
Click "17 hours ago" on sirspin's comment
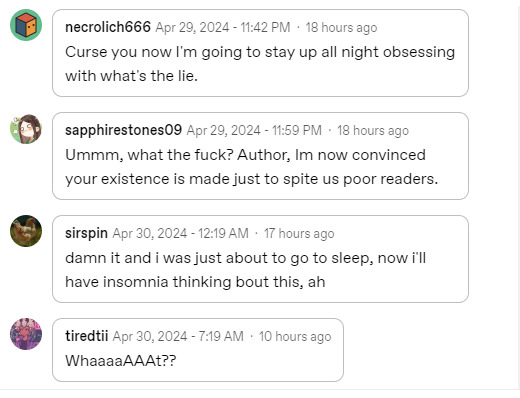click(299, 233)
